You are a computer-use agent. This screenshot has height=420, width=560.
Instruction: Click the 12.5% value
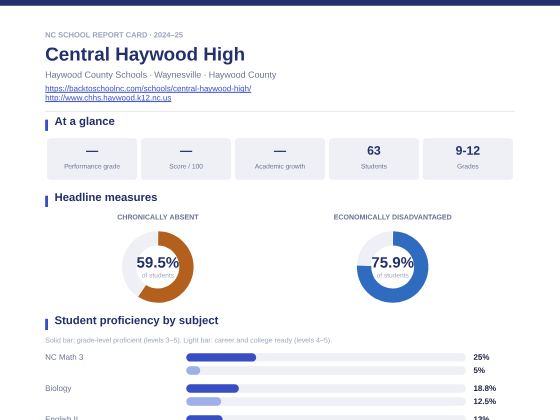(x=485, y=401)
